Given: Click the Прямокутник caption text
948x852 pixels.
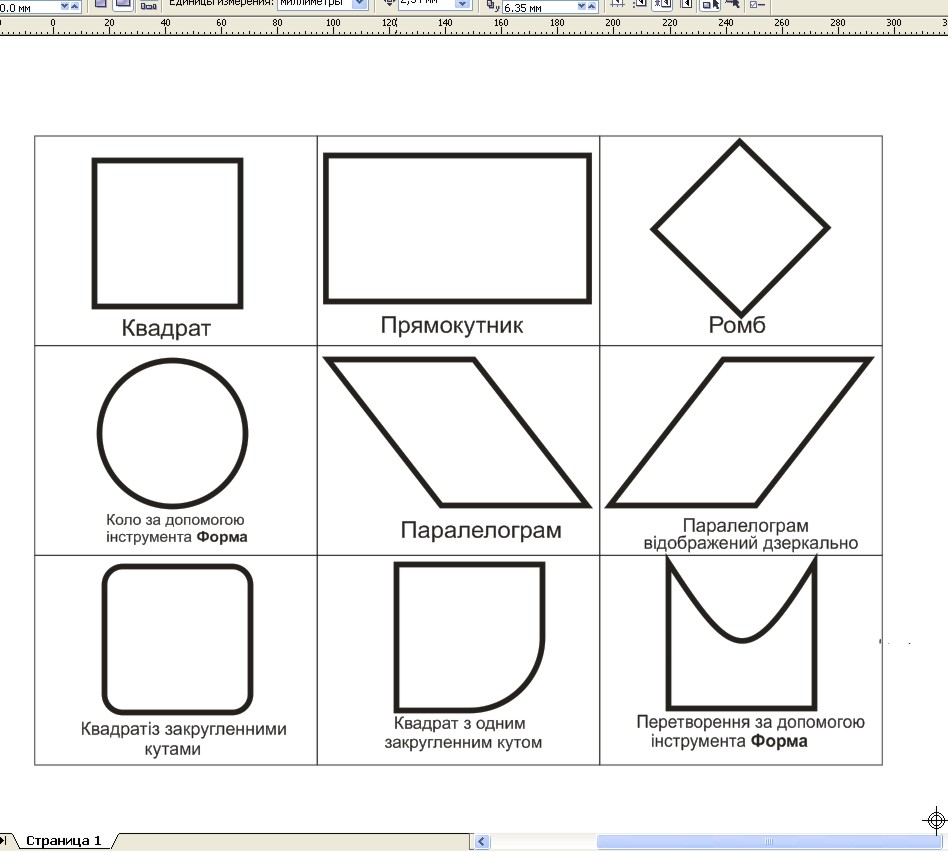Looking at the screenshot, I should pyautogui.click(x=452, y=325).
